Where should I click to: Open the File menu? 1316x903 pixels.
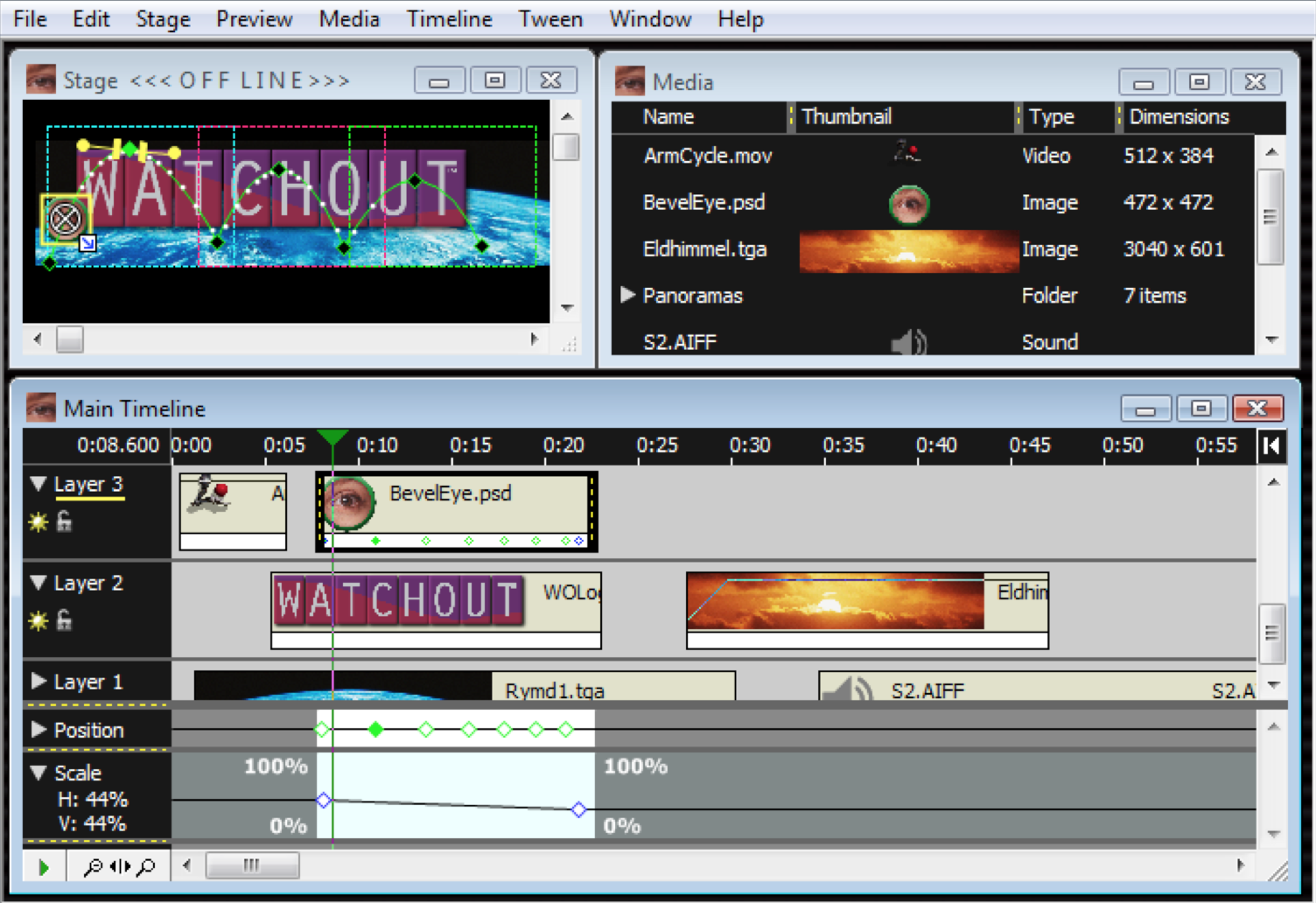click(x=31, y=18)
